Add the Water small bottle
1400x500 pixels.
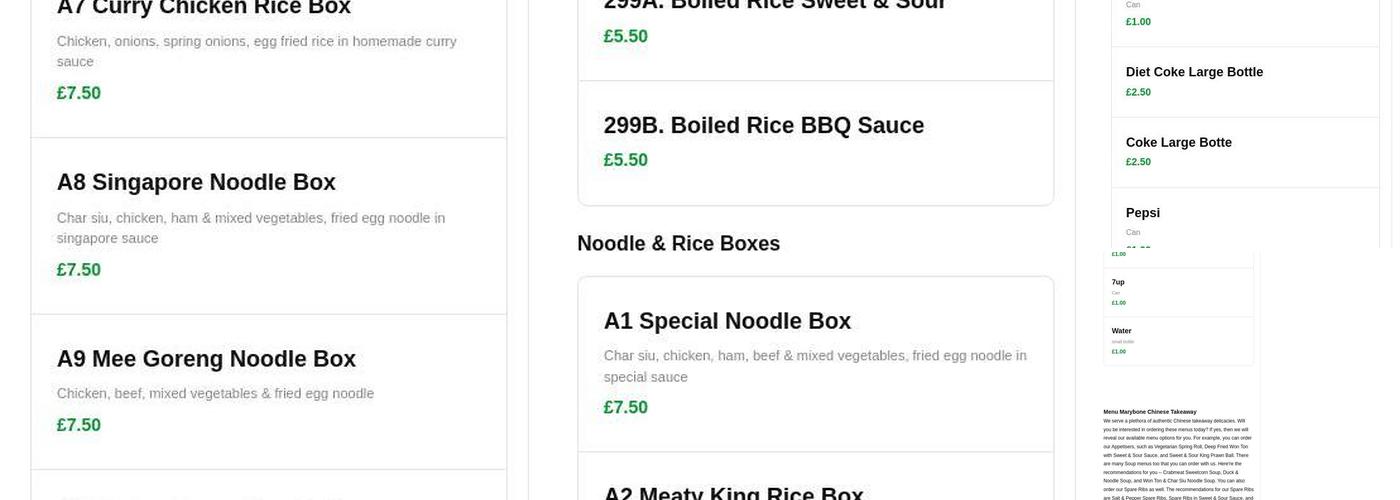tap(1121, 331)
